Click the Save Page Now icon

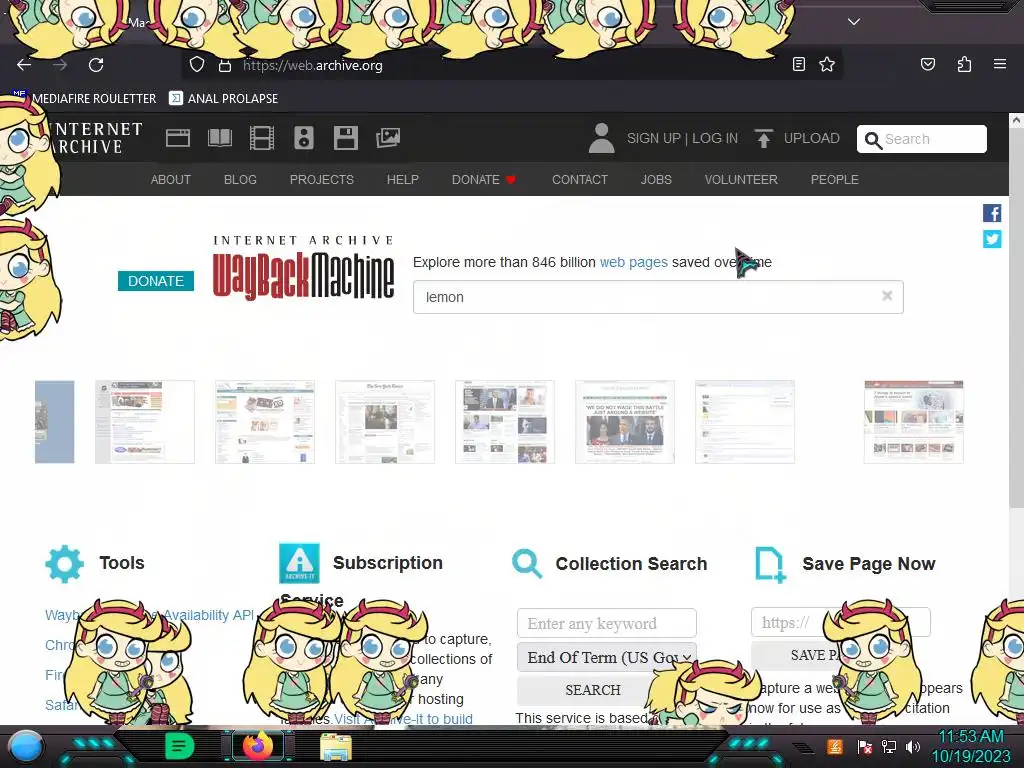tap(771, 564)
